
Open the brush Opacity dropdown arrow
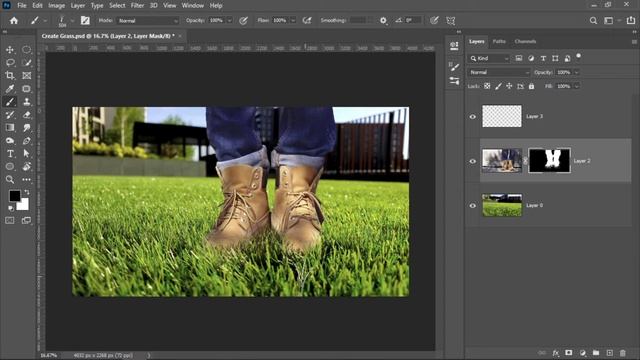click(229, 20)
